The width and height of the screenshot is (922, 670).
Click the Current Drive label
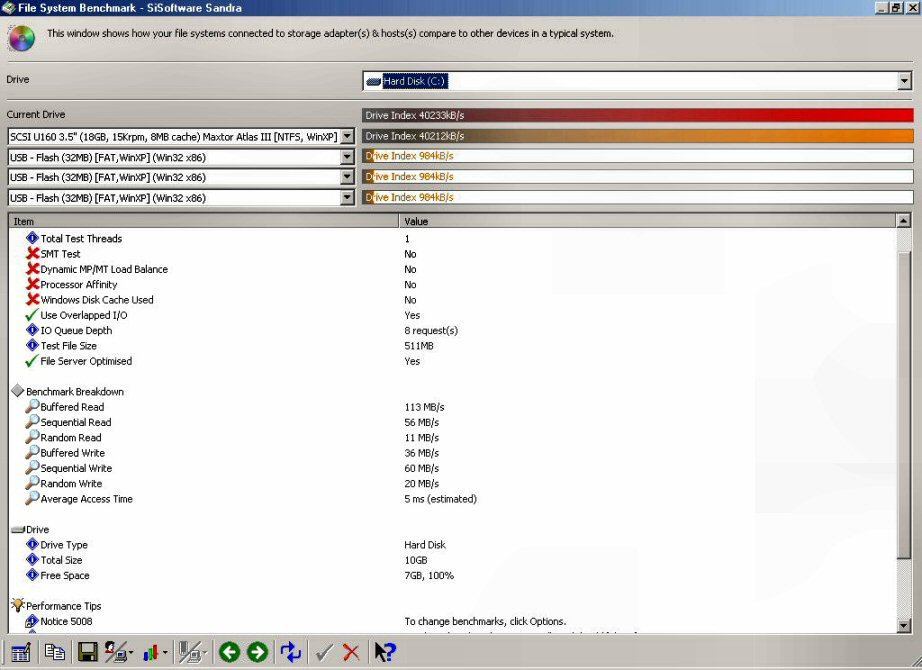(x=36, y=114)
